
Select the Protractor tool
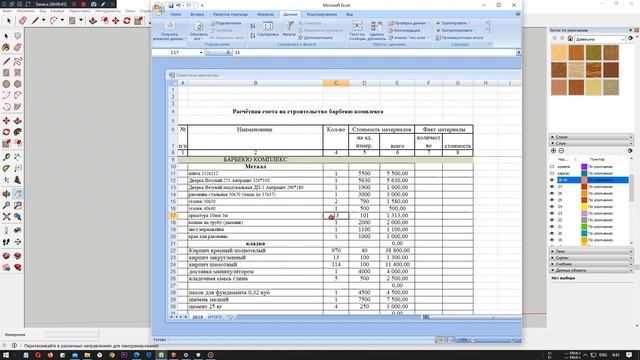(x=6, y=168)
